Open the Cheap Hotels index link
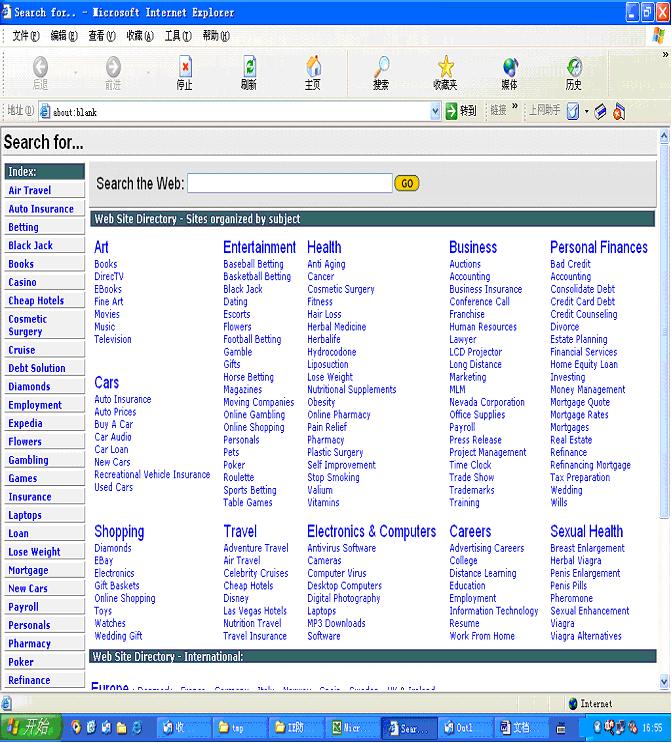This screenshot has height=743, width=672. coord(36,300)
